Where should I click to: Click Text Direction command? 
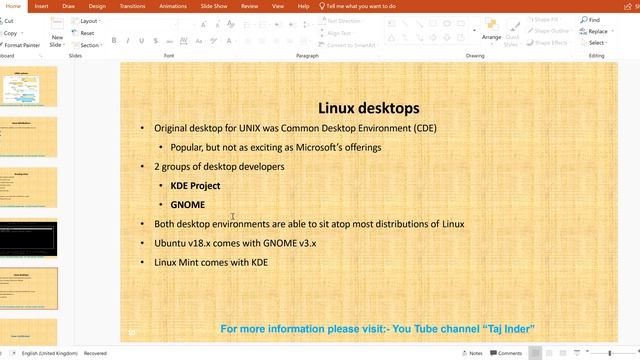pos(340,21)
